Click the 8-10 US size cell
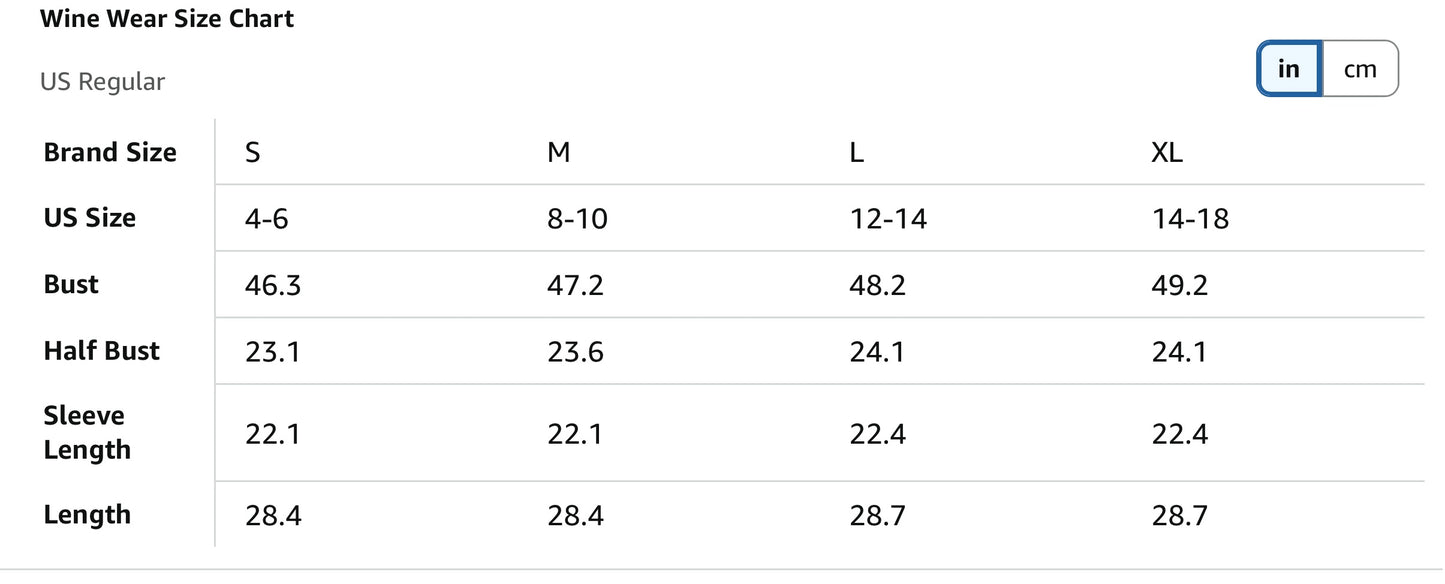 tap(577, 219)
